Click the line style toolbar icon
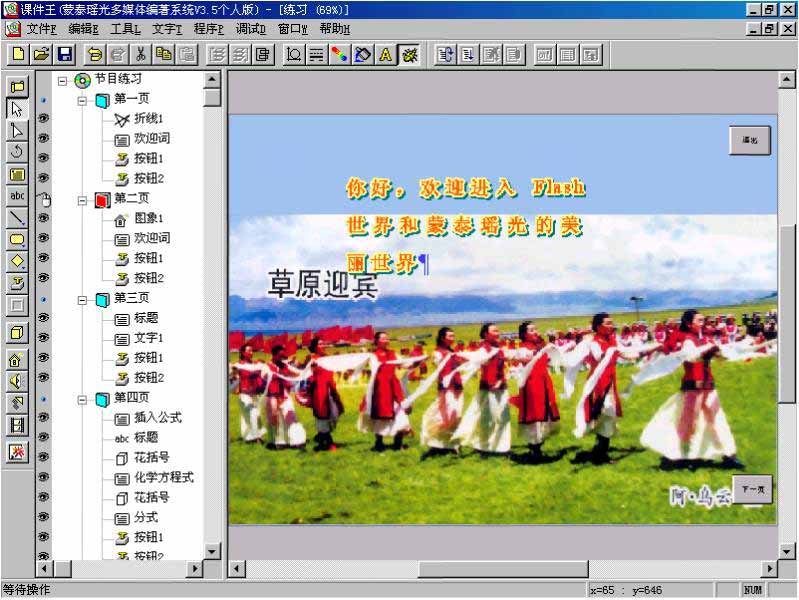The width and height of the screenshot is (799, 600). tap(316, 54)
